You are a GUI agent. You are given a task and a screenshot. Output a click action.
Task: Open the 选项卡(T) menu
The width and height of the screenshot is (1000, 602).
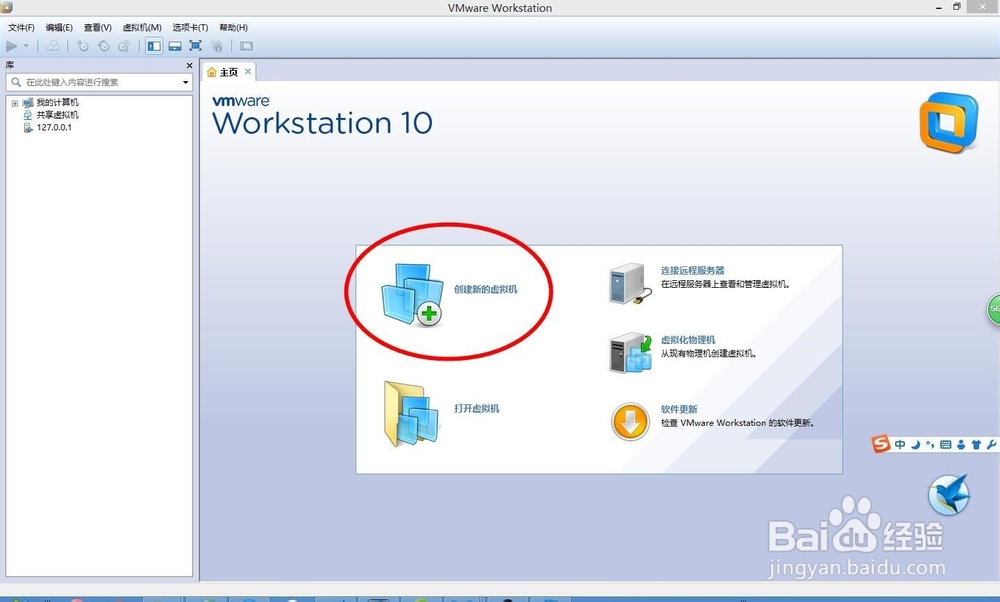coord(190,27)
